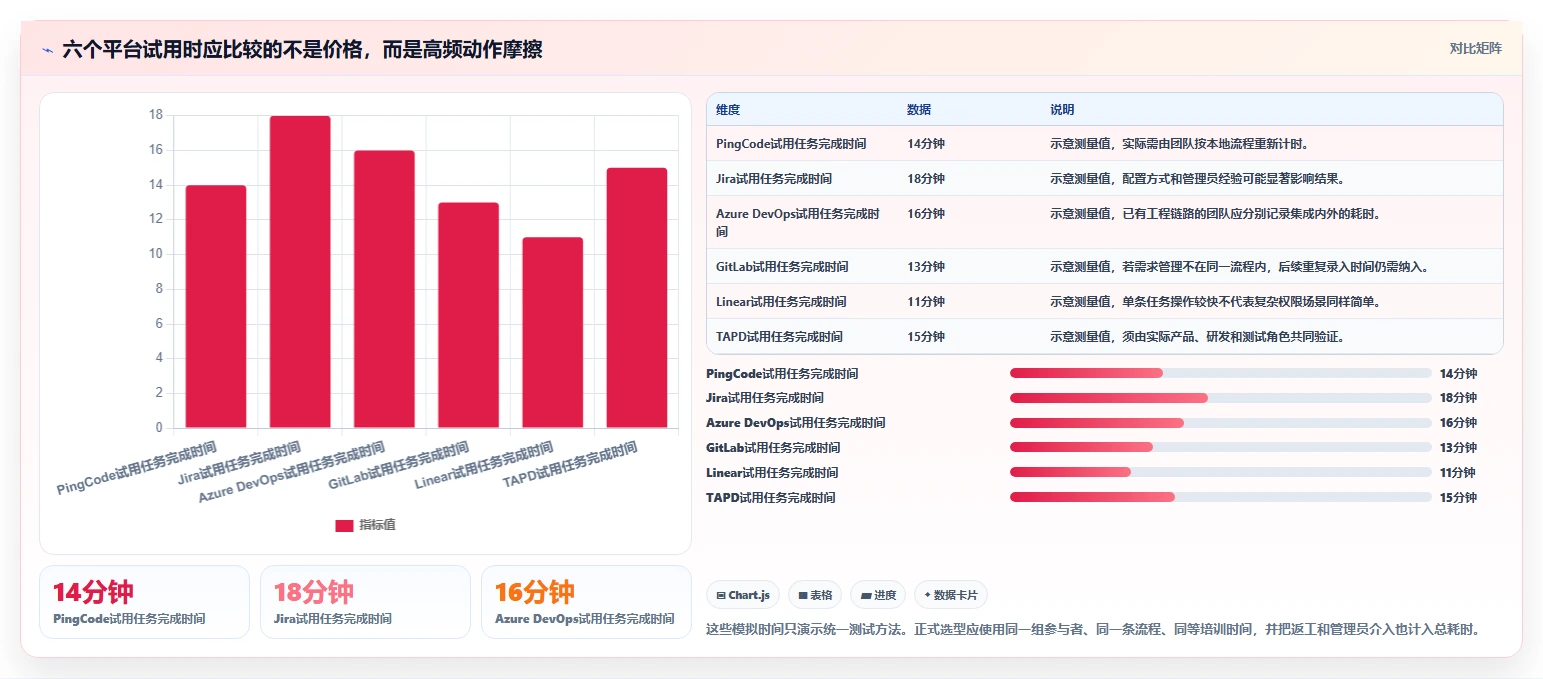The width and height of the screenshot is (1543, 679).
Task: Click x-axis label TAPD试用任务完成时间
Action: (570, 466)
